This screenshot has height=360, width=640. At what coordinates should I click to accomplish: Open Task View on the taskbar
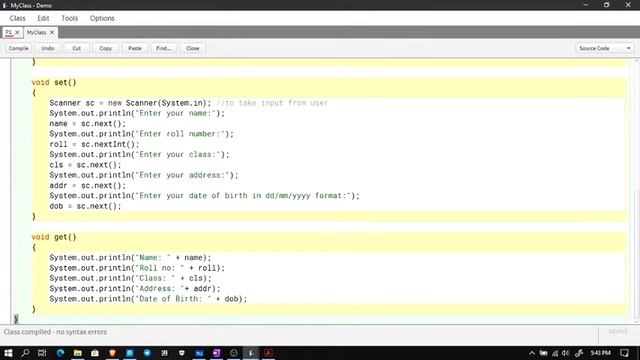pos(42,353)
